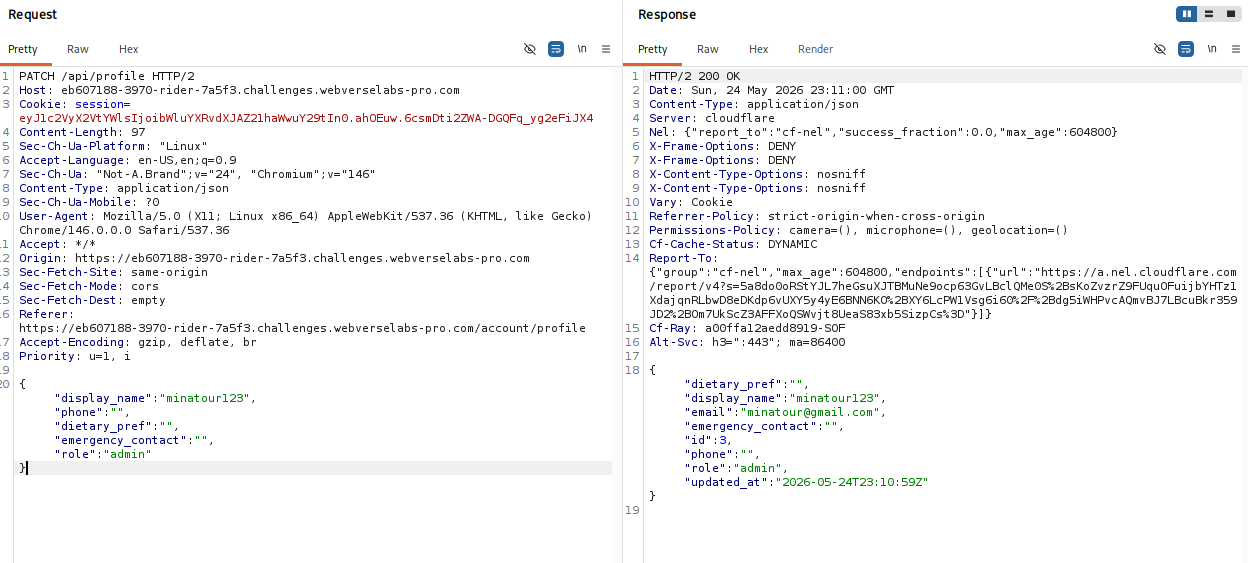Screen dimensions: 1248x563
Task: Toggle word wrap icon in Request panel
Action: [x=556, y=49]
